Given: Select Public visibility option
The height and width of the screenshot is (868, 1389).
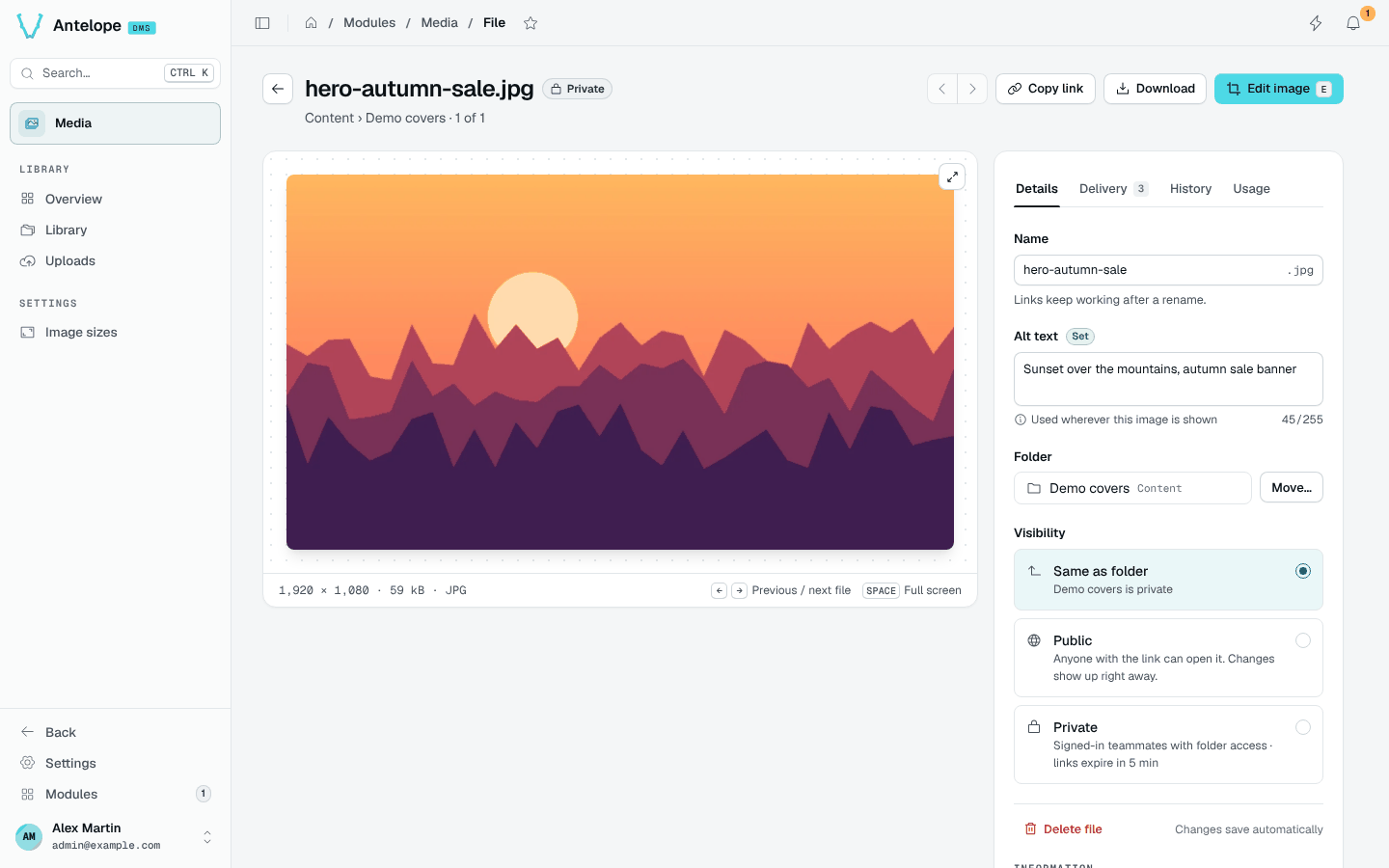Looking at the screenshot, I should (x=1168, y=658).
